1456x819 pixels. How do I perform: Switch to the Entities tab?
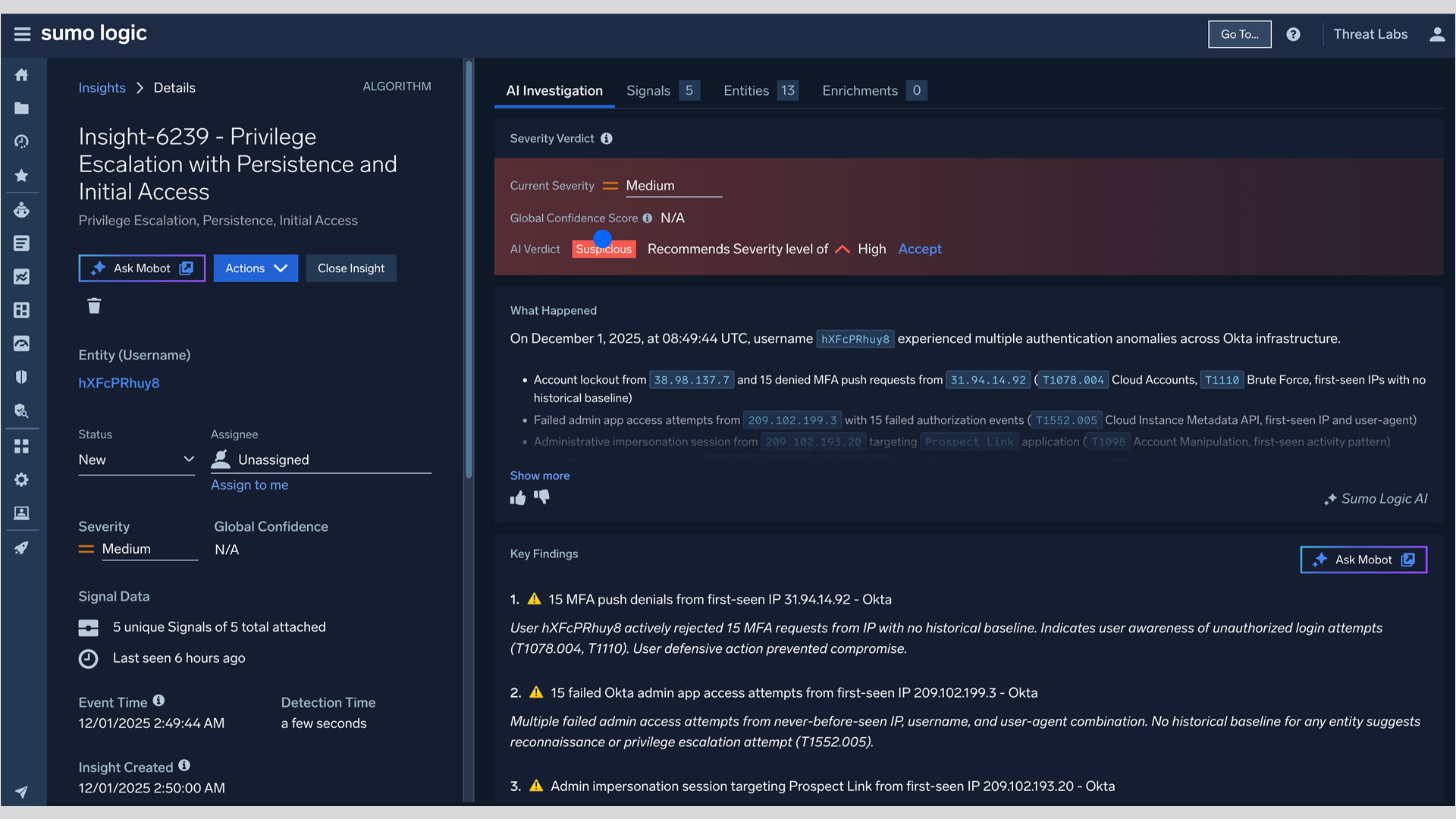(746, 91)
